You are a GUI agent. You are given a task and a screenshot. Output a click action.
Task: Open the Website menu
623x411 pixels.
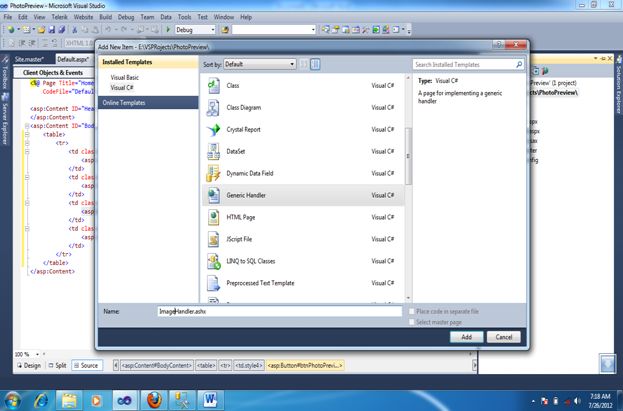[83, 17]
